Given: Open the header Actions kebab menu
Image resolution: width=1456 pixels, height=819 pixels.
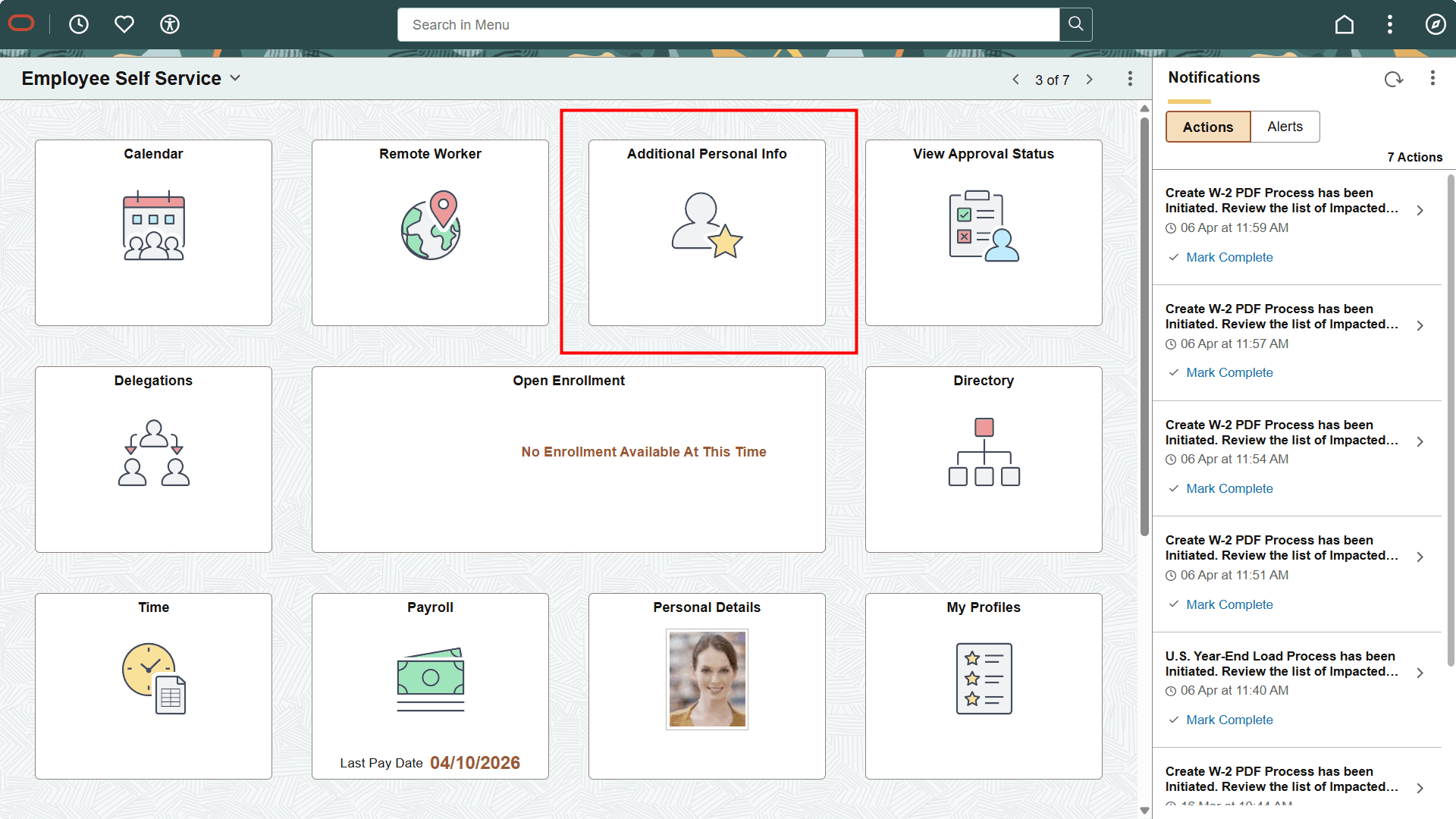Looking at the screenshot, I should tap(1390, 24).
